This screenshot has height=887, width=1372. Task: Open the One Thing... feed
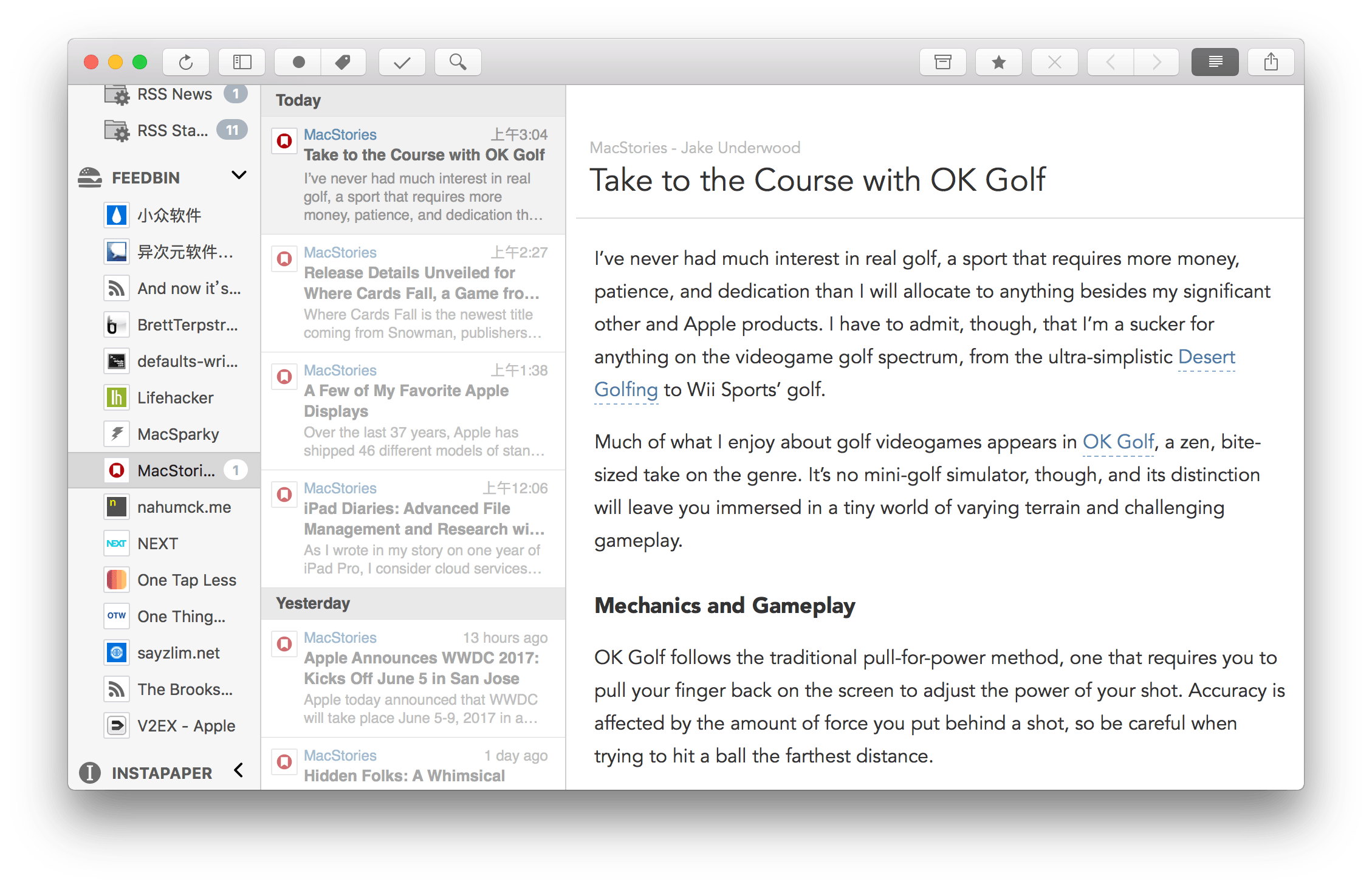click(164, 616)
